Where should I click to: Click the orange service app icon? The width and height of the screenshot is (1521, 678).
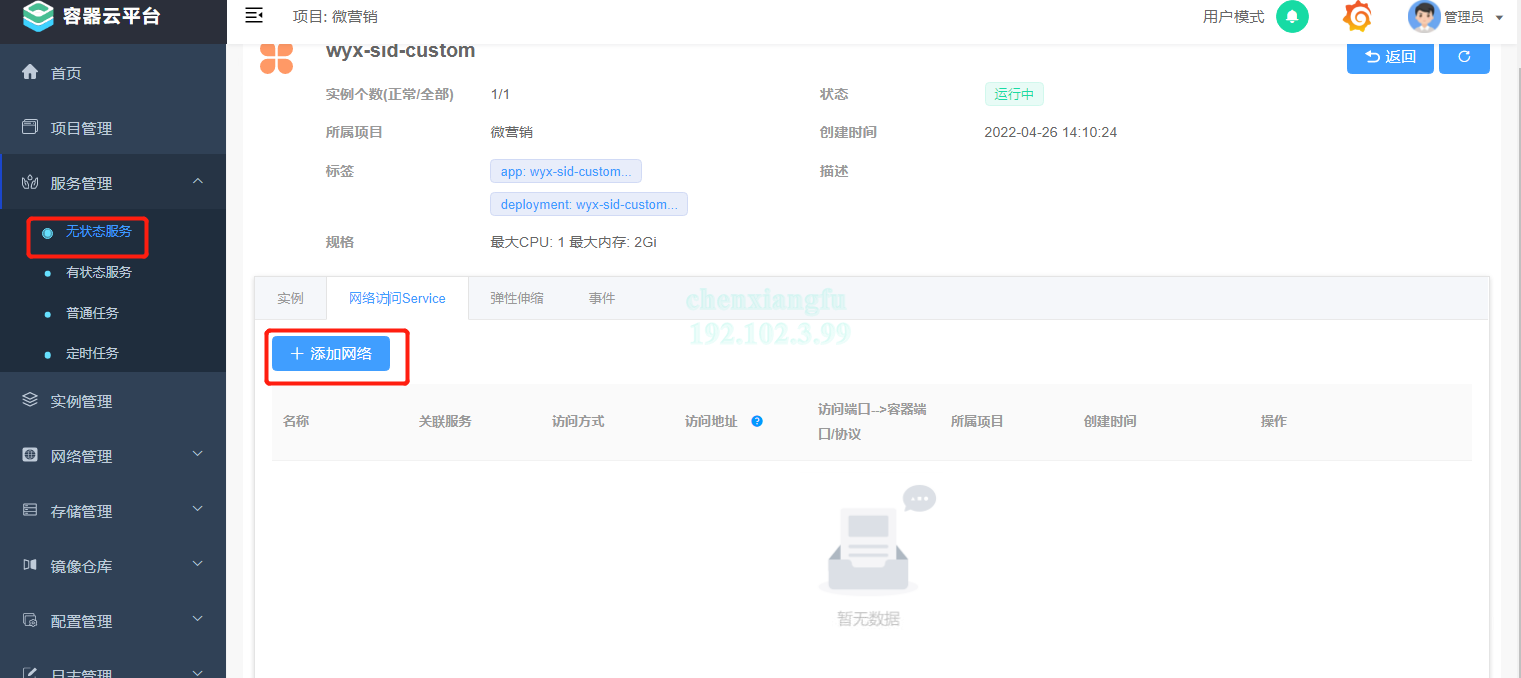[x=277, y=58]
